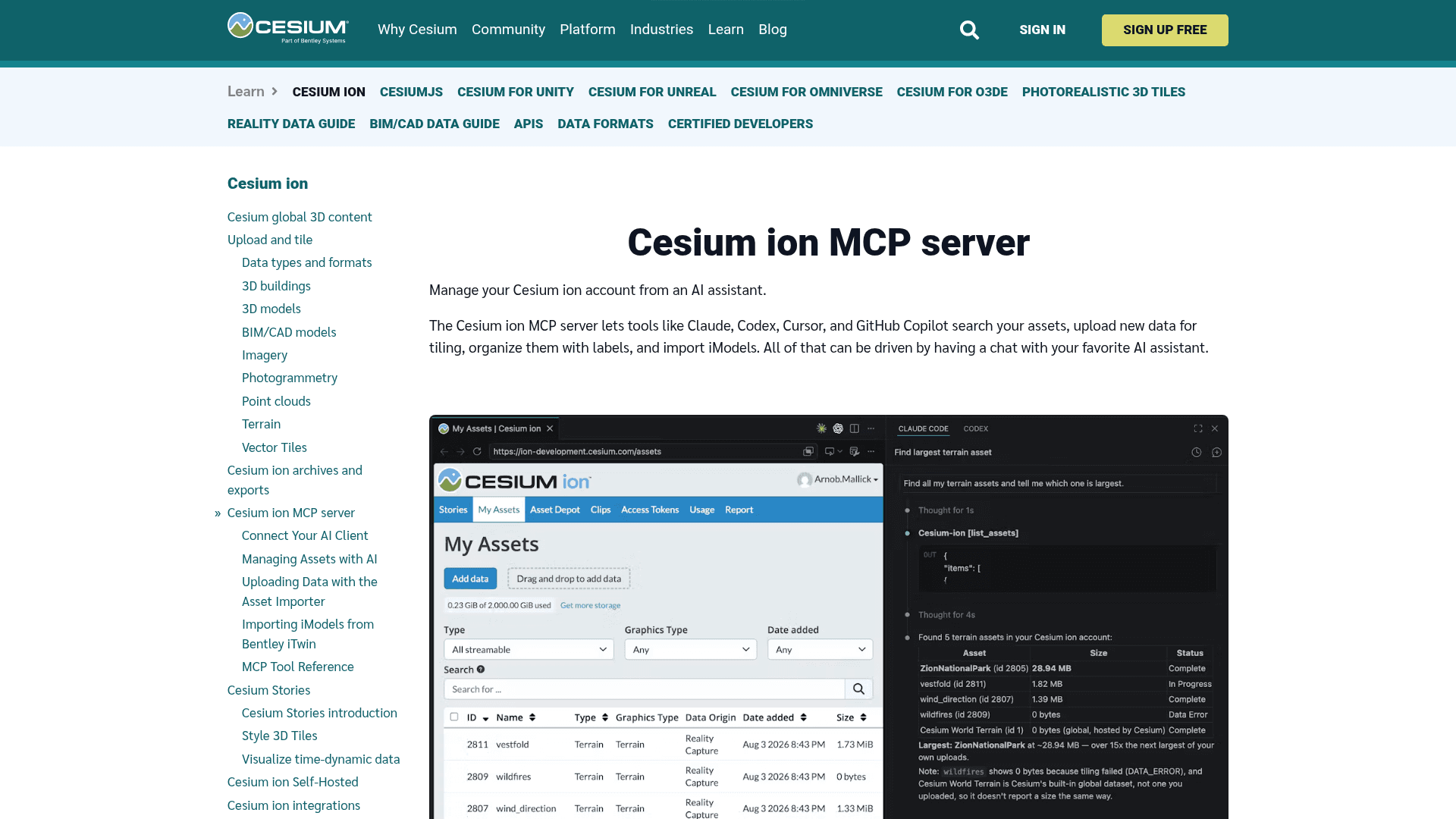Open the Platform menu
Viewport: 1456px width, 819px height.
coord(588,30)
